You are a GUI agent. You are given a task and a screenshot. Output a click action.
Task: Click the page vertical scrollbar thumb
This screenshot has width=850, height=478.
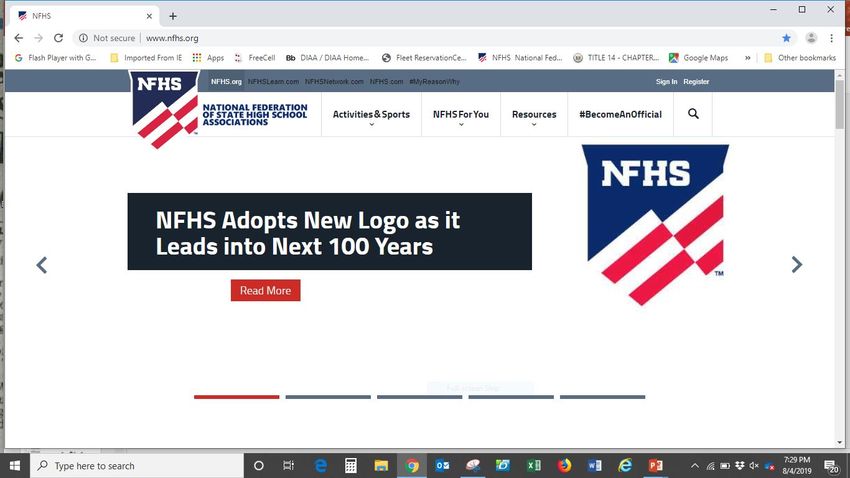point(839,104)
